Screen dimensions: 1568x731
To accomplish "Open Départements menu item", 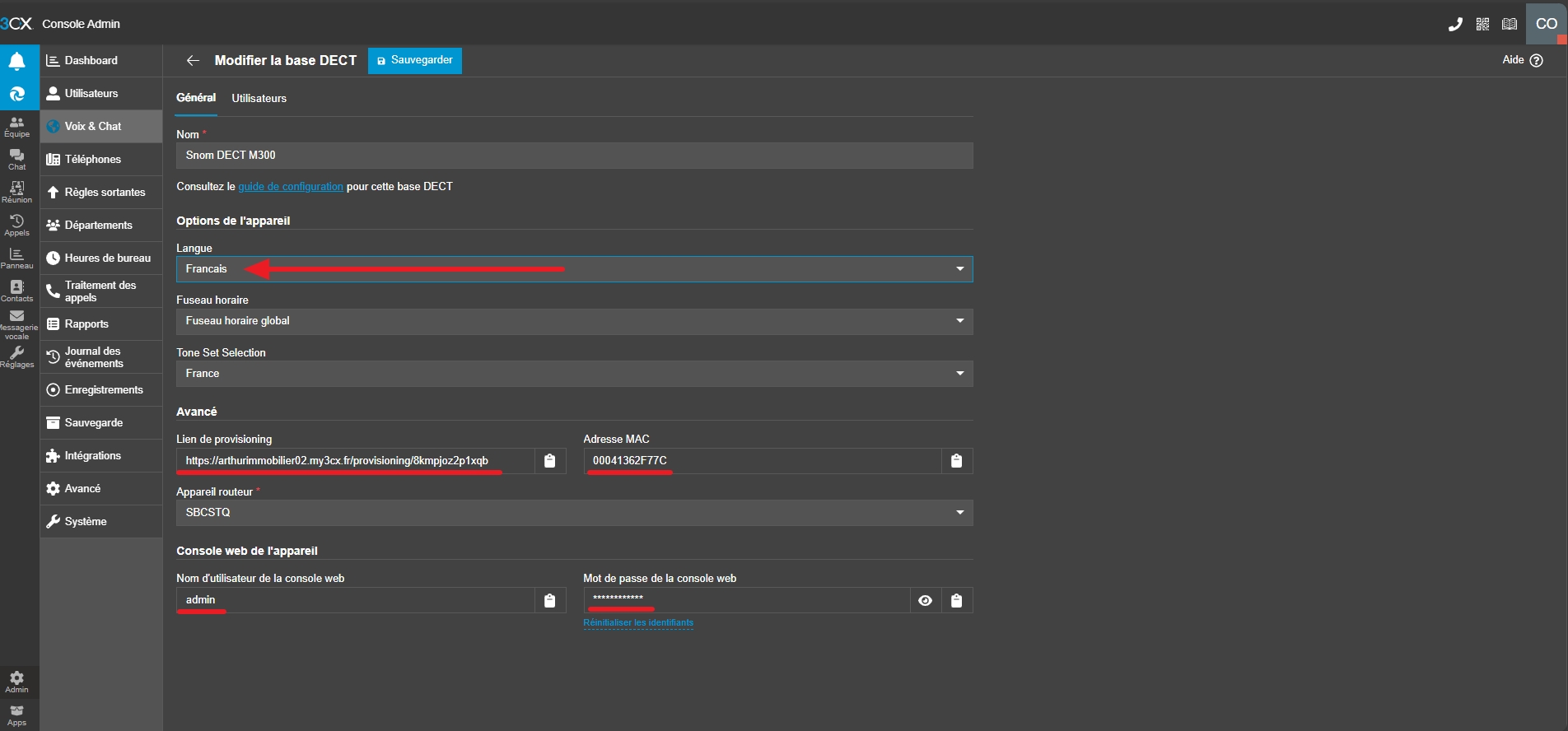I will (101, 226).
